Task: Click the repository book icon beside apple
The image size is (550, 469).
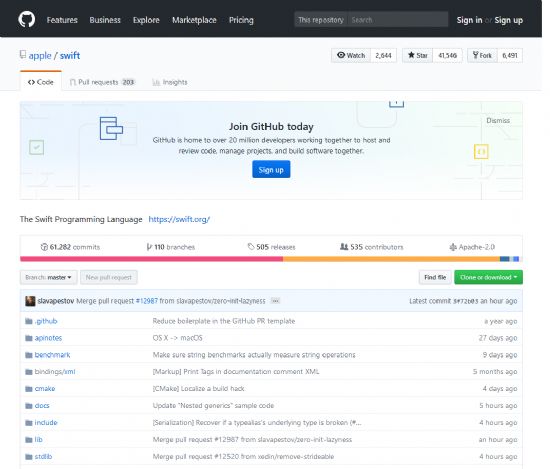Action: click(x=23, y=54)
